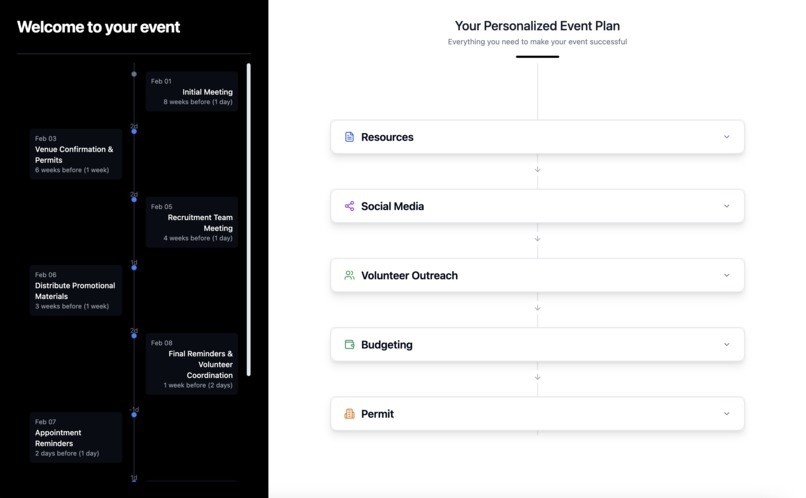Click the Budgeting section title
This screenshot has width=806, height=498.
pos(386,344)
